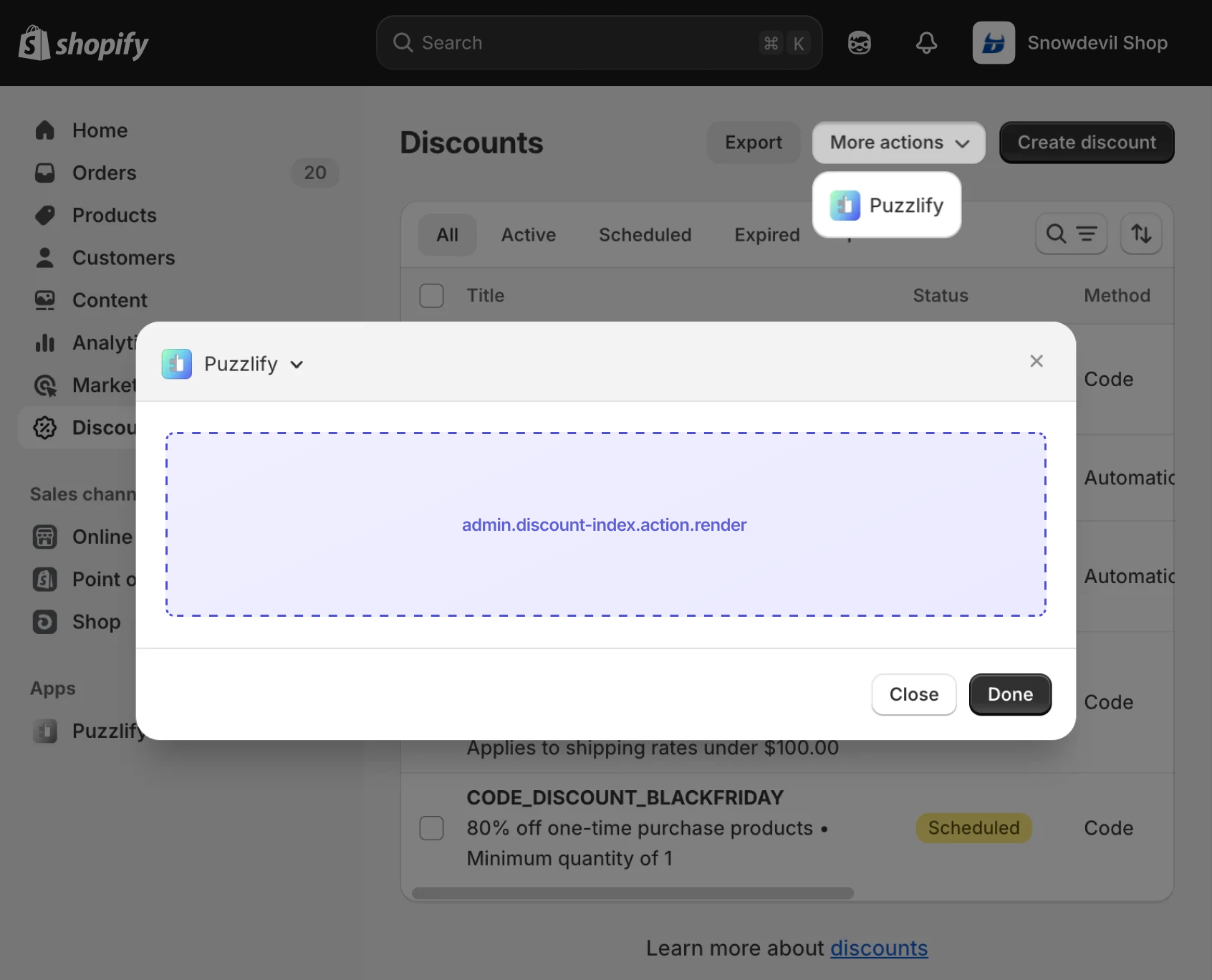Switch to the All tab

tap(448, 234)
